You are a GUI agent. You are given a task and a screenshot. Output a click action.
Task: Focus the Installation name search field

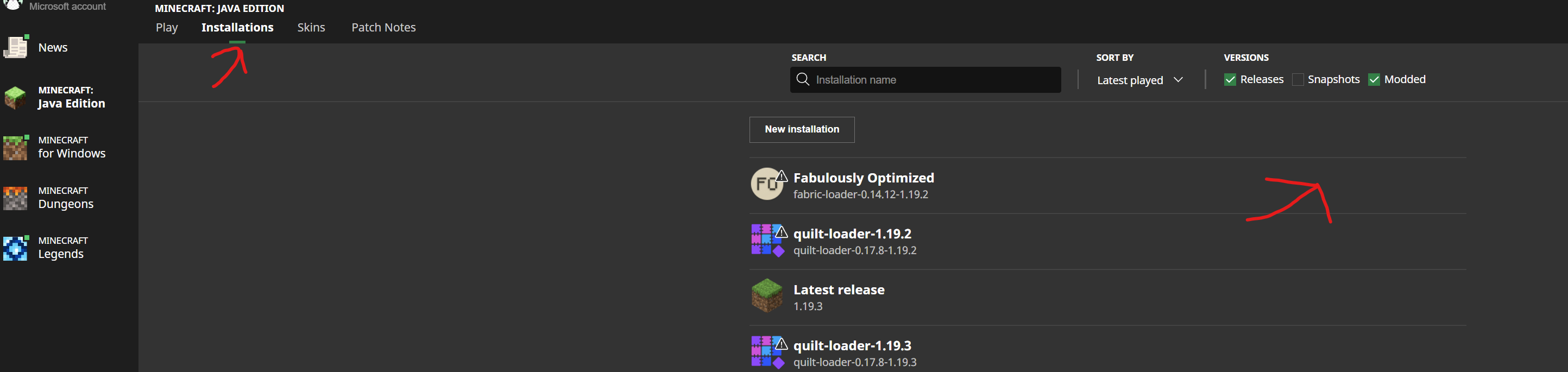tap(925, 80)
